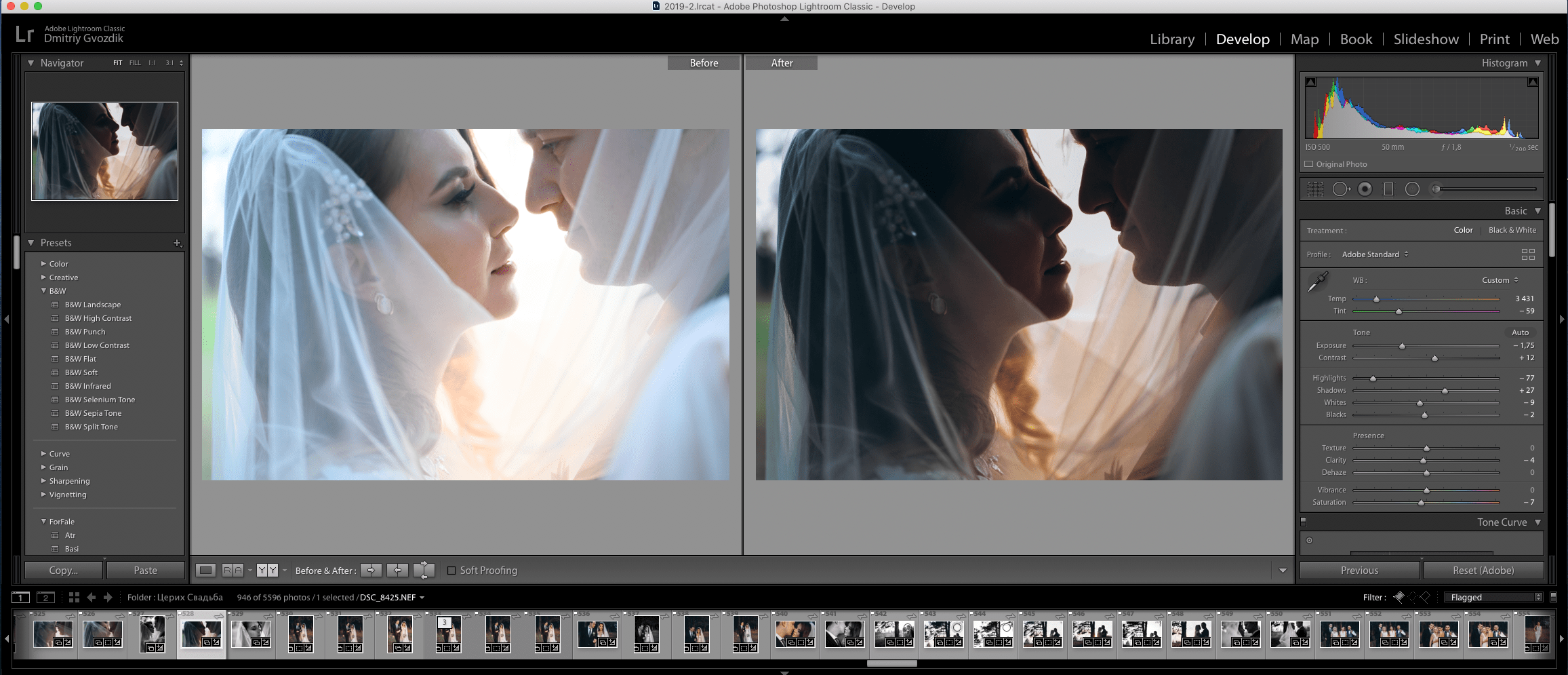The height and width of the screenshot is (675, 1568).
Task: Open the Profile Browser grid icon
Action: click(1528, 254)
